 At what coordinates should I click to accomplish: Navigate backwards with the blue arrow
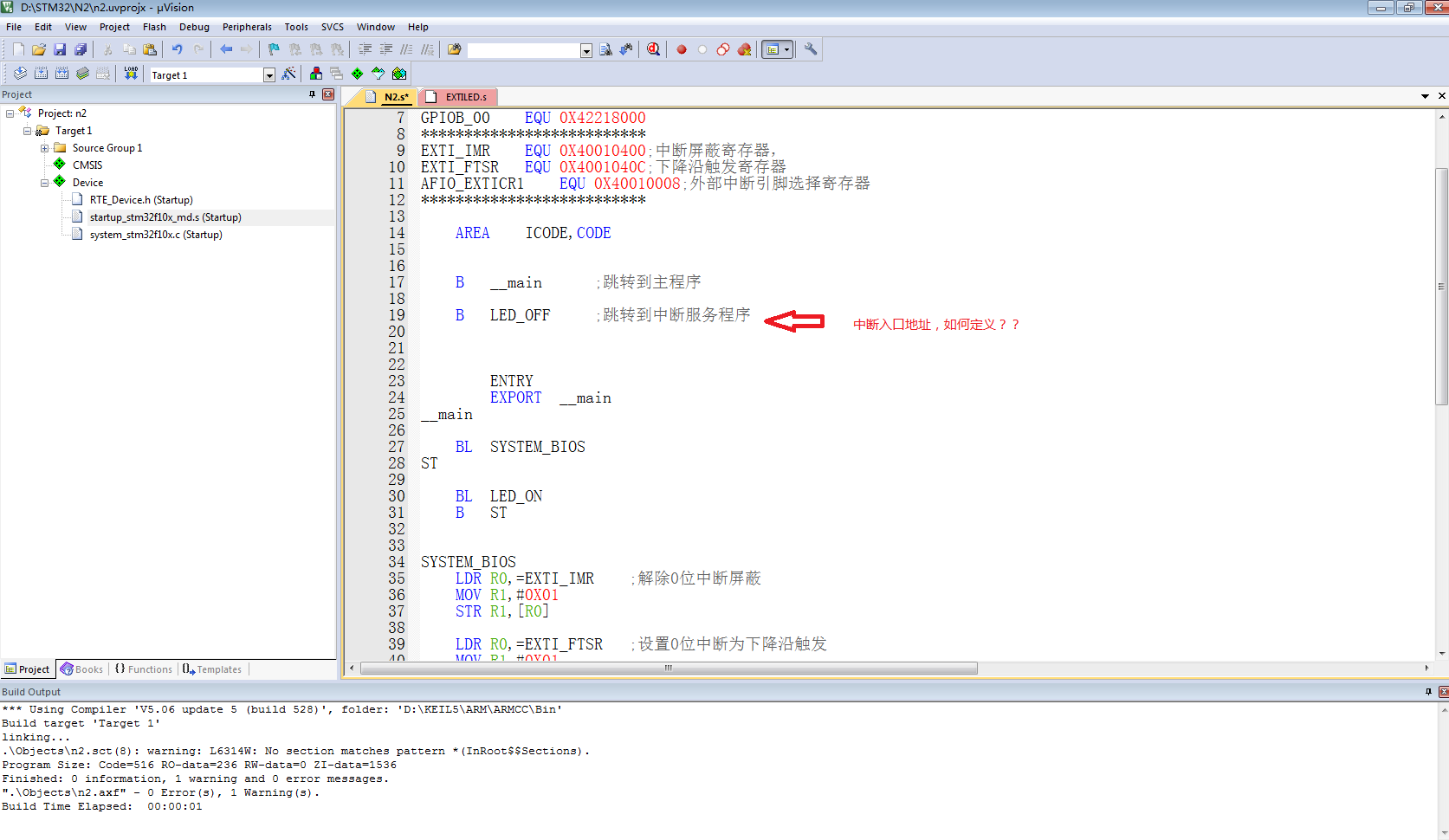point(226,49)
